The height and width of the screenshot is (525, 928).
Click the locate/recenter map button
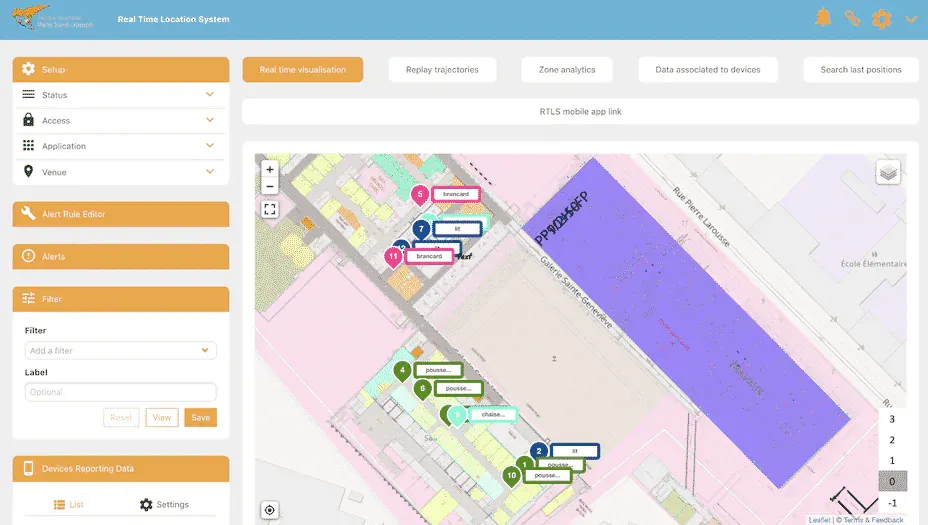[269, 510]
